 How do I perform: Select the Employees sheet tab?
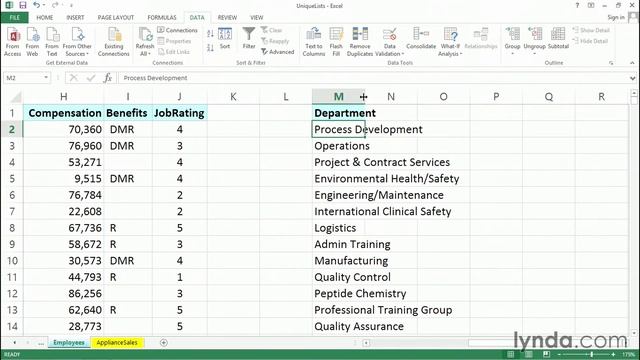click(69, 342)
